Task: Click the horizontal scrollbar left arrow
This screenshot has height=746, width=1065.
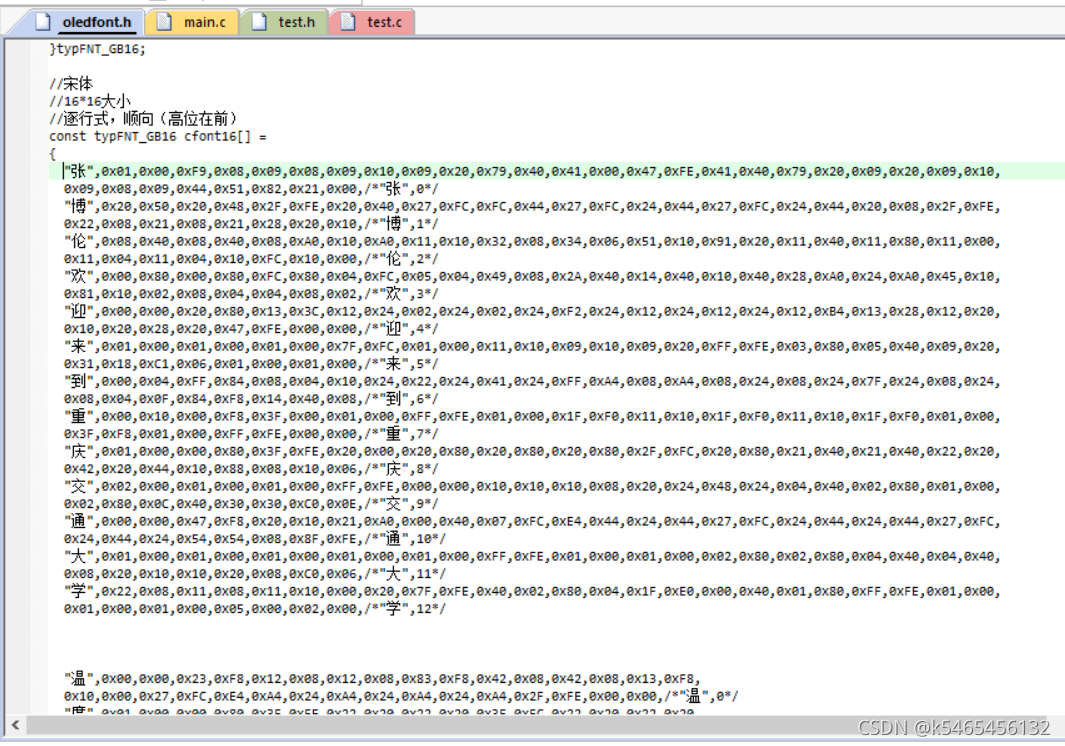Action: point(15,725)
